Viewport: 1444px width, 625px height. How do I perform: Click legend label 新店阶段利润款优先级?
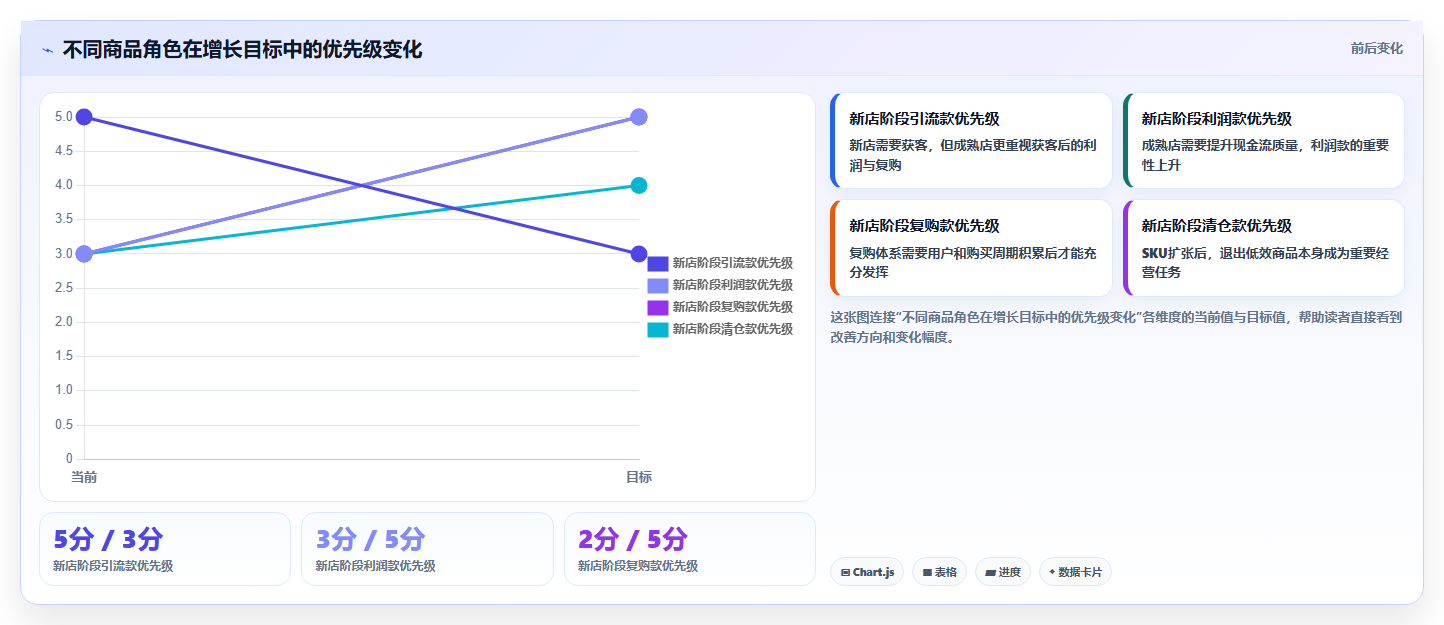click(733, 285)
